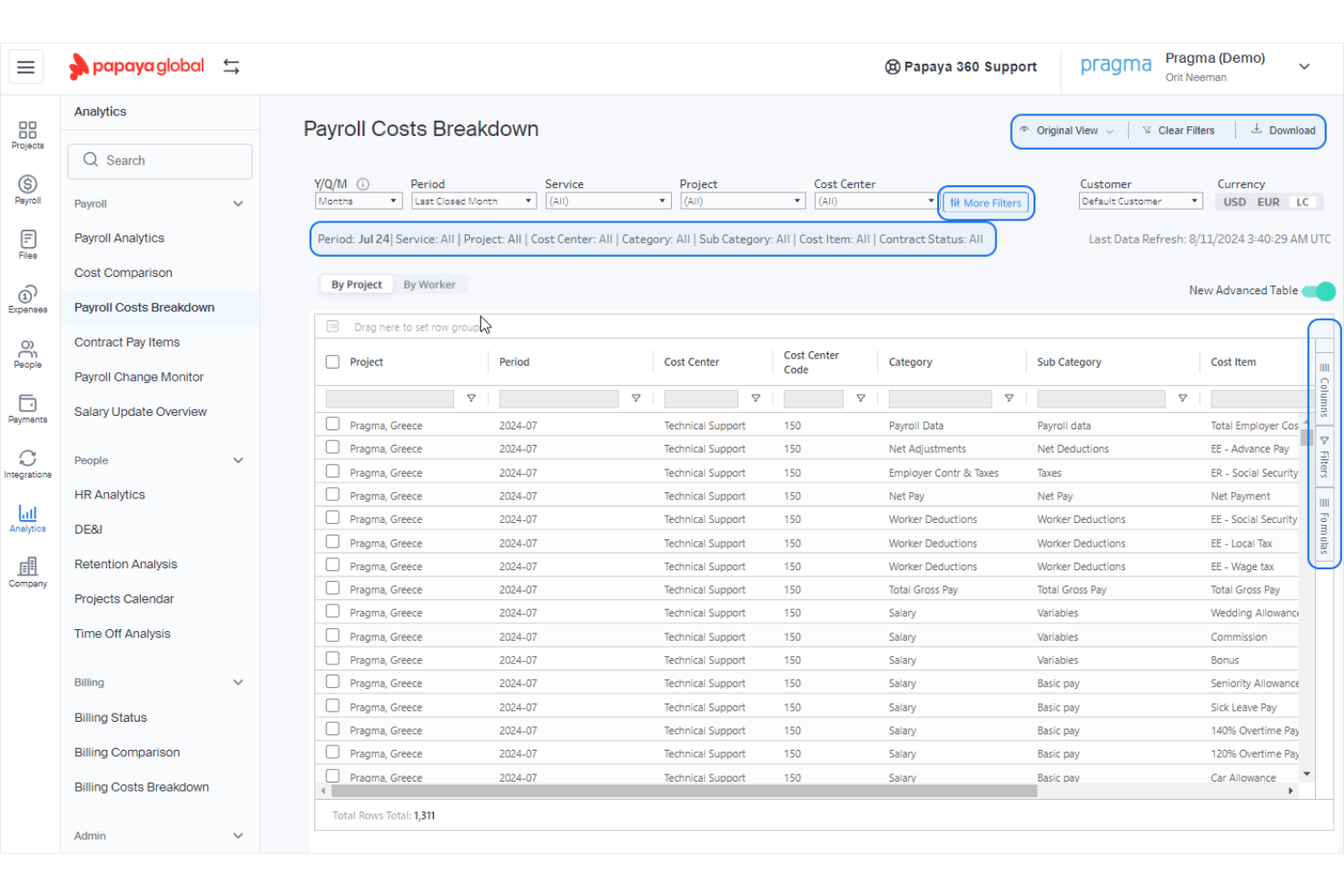Check the Net Adjustments row checkbox

point(332,448)
